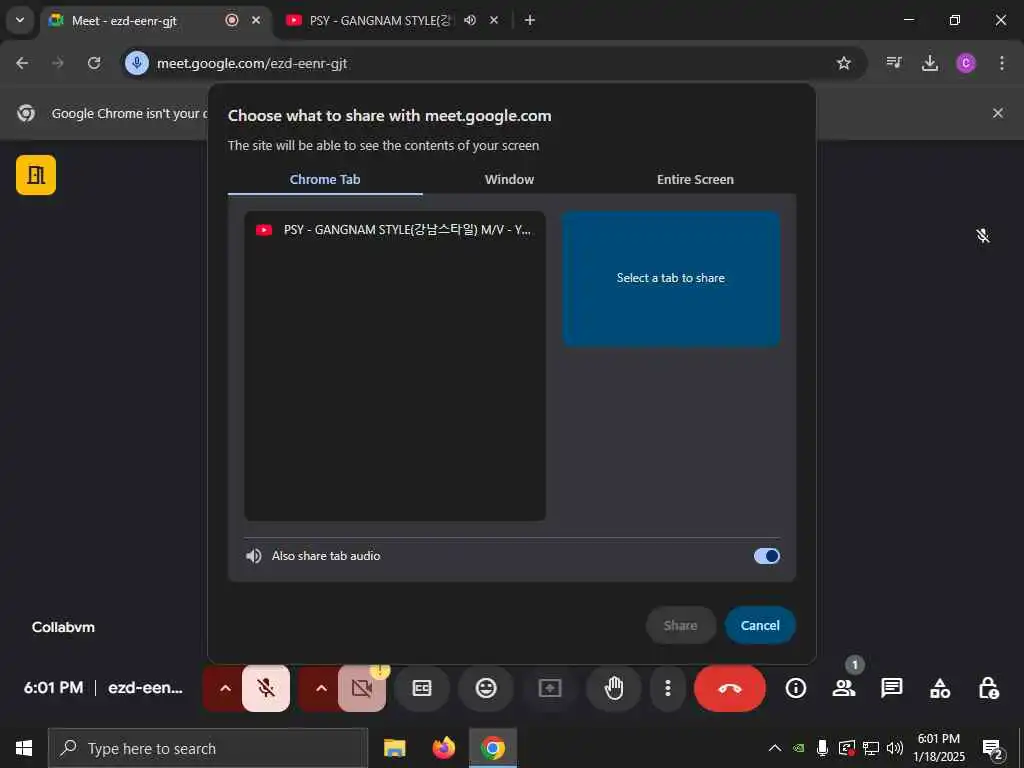The width and height of the screenshot is (1024, 768).
Task: Open a new browser tab
Action: pyautogui.click(x=530, y=20)
